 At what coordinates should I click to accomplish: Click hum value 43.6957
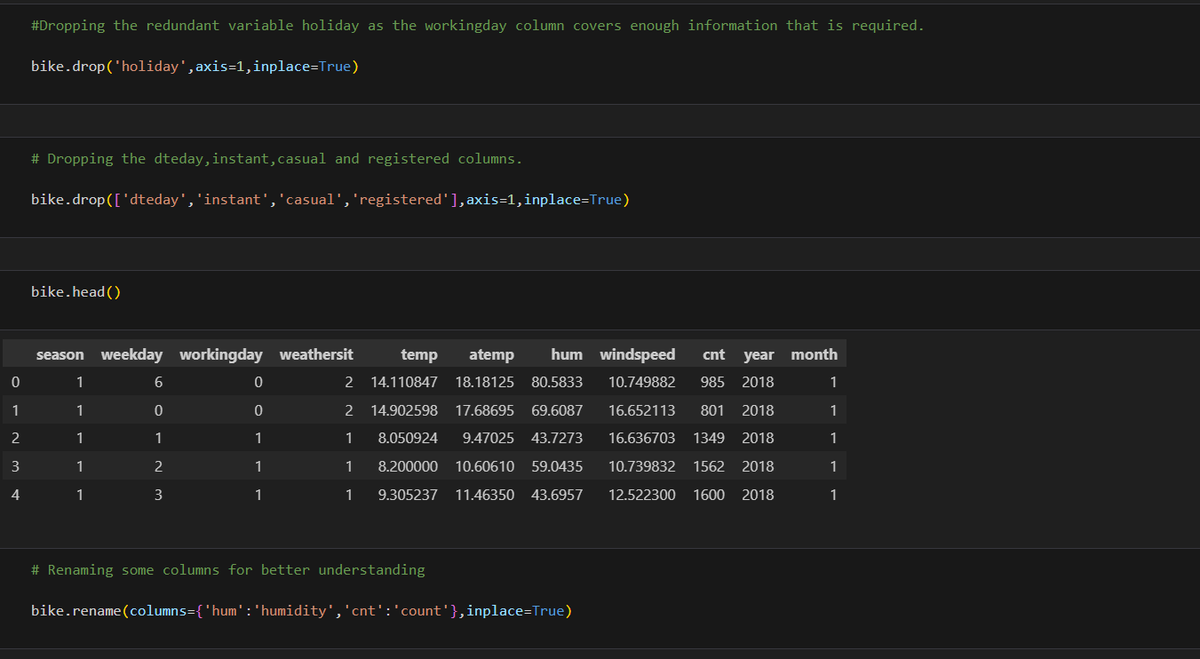(x=557, y=494)
